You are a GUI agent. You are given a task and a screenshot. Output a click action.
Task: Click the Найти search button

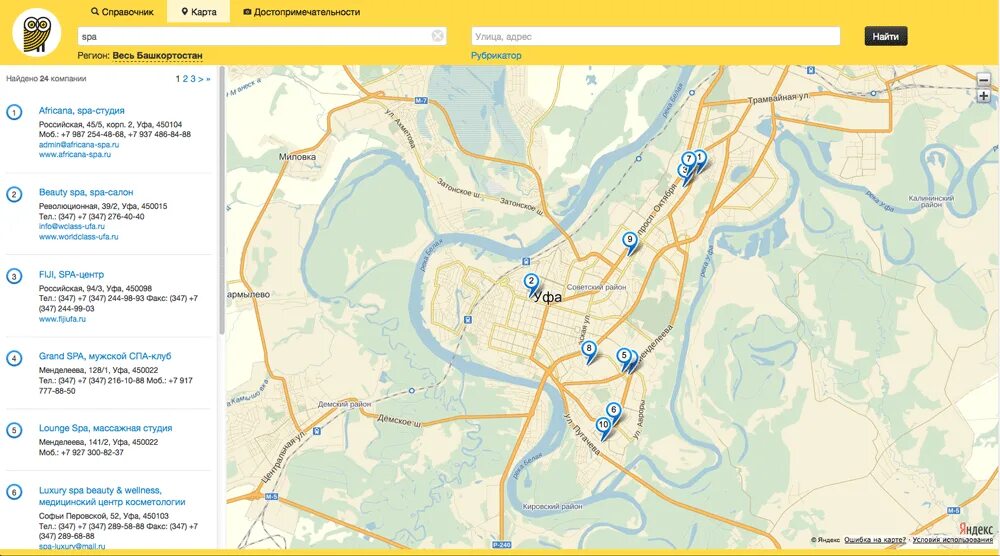coord(886,36)
